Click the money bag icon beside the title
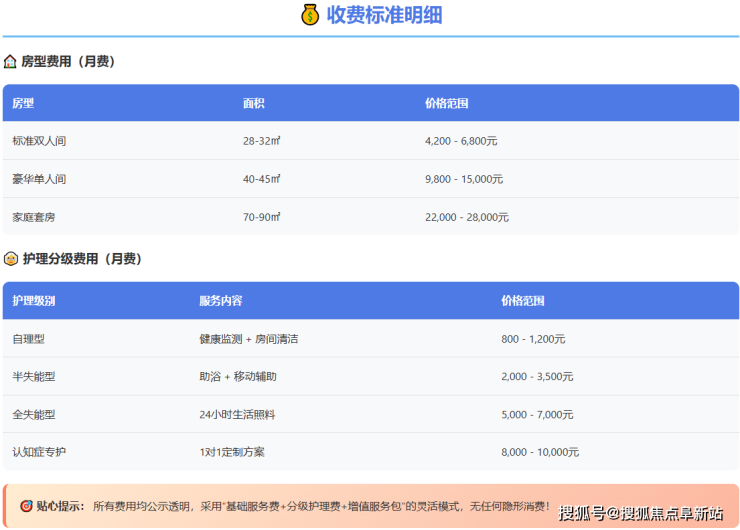740x530 pixels. click(310, 15)
